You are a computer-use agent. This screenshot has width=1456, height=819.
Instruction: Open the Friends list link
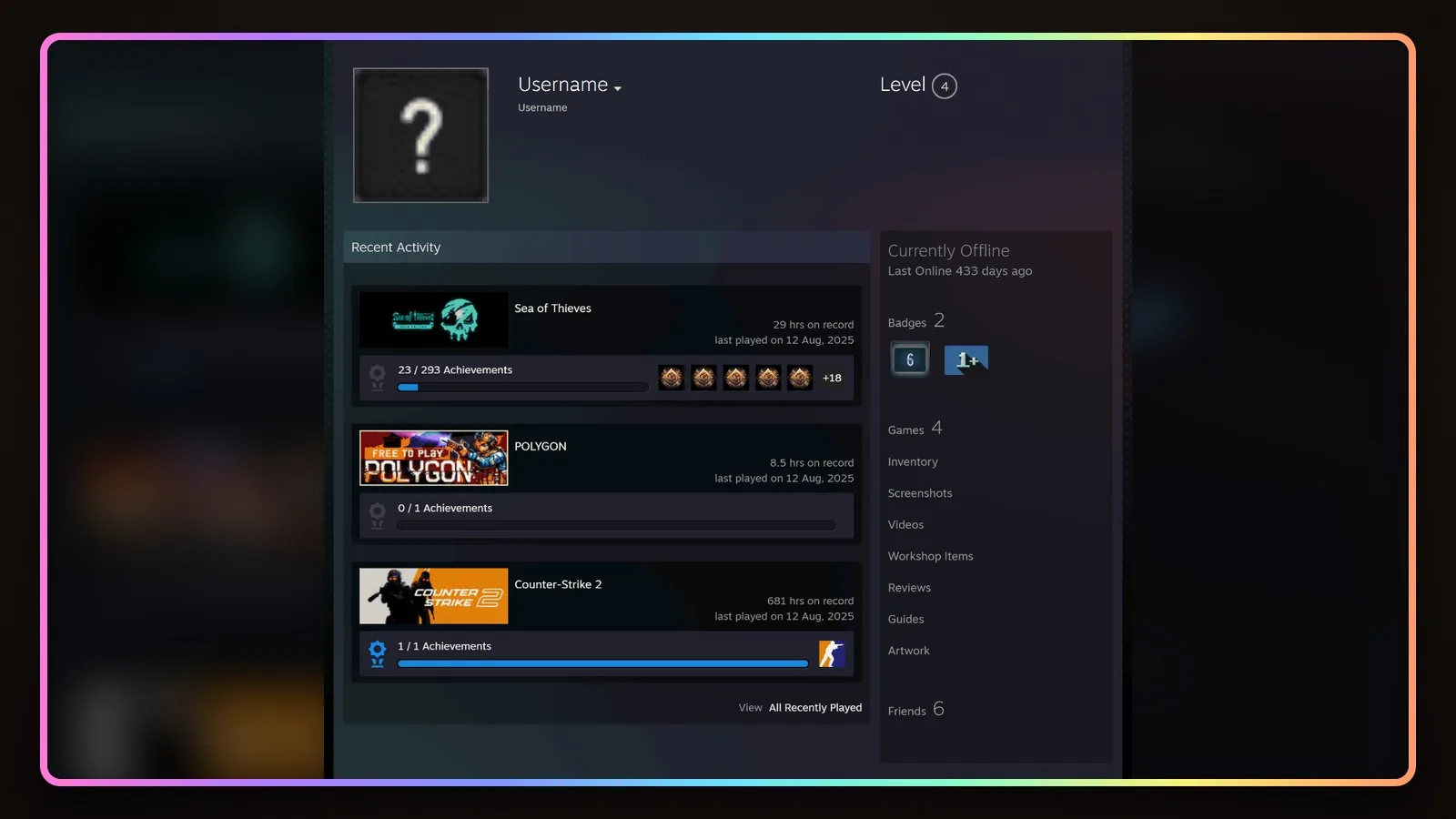click(x=915, y=710)
